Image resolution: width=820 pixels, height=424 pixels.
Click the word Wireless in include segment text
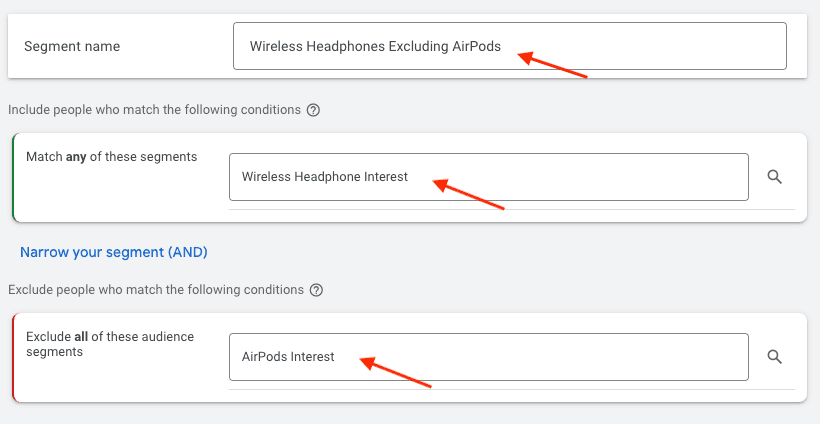pyautogui.click(x=265, y=177)
